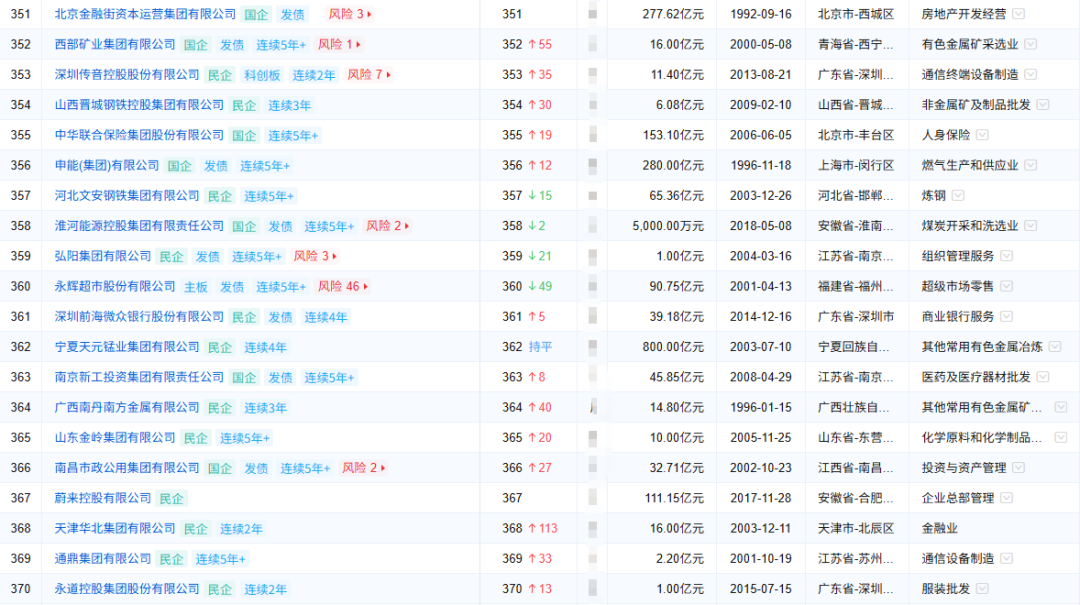The width and height of the screenshot is (1080, 605).
Task: Click the 民企 tag on 蔚来控股有限公司
Action: pos(172,499)
